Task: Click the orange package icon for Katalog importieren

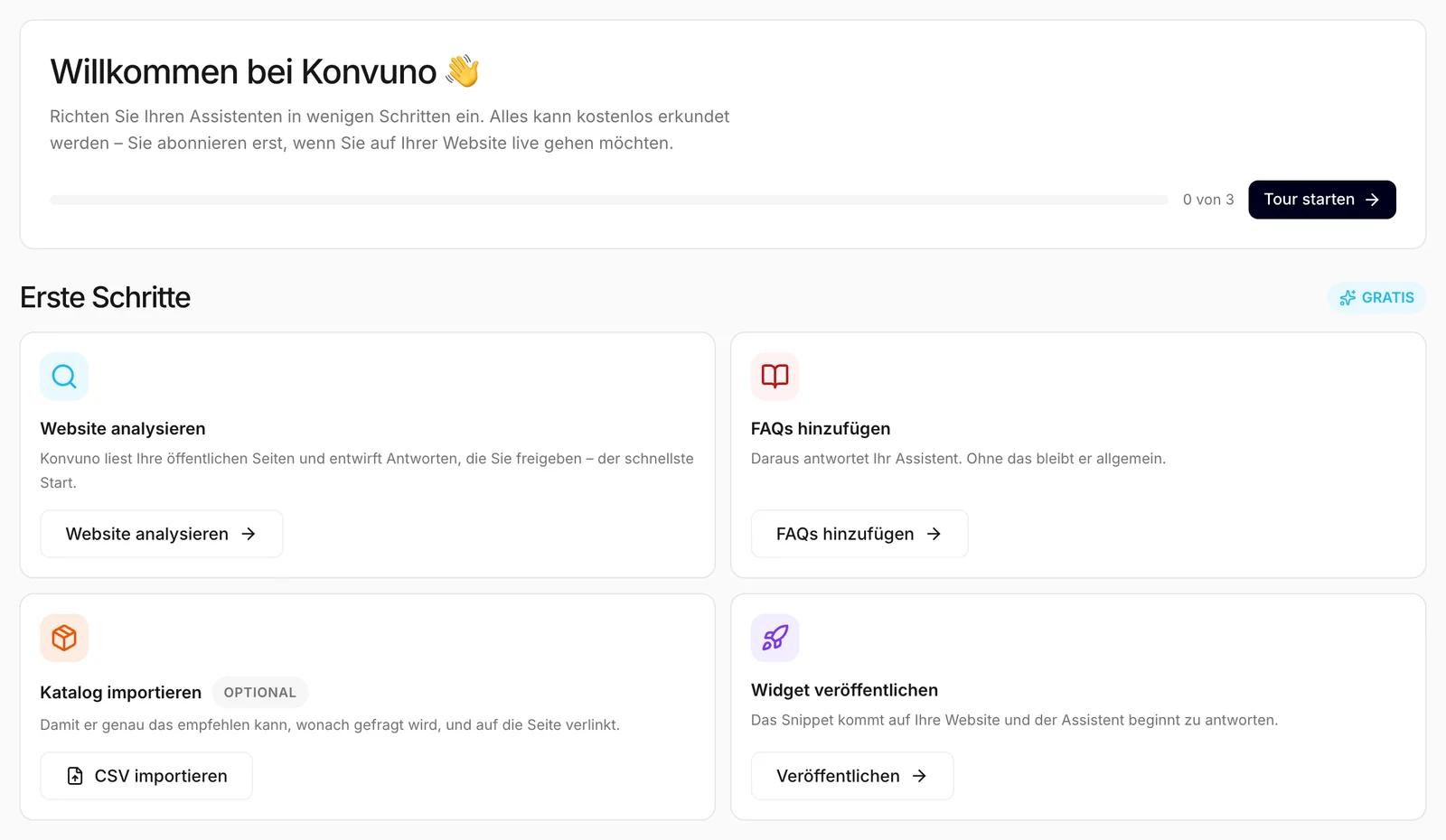Action: (64, 638)
